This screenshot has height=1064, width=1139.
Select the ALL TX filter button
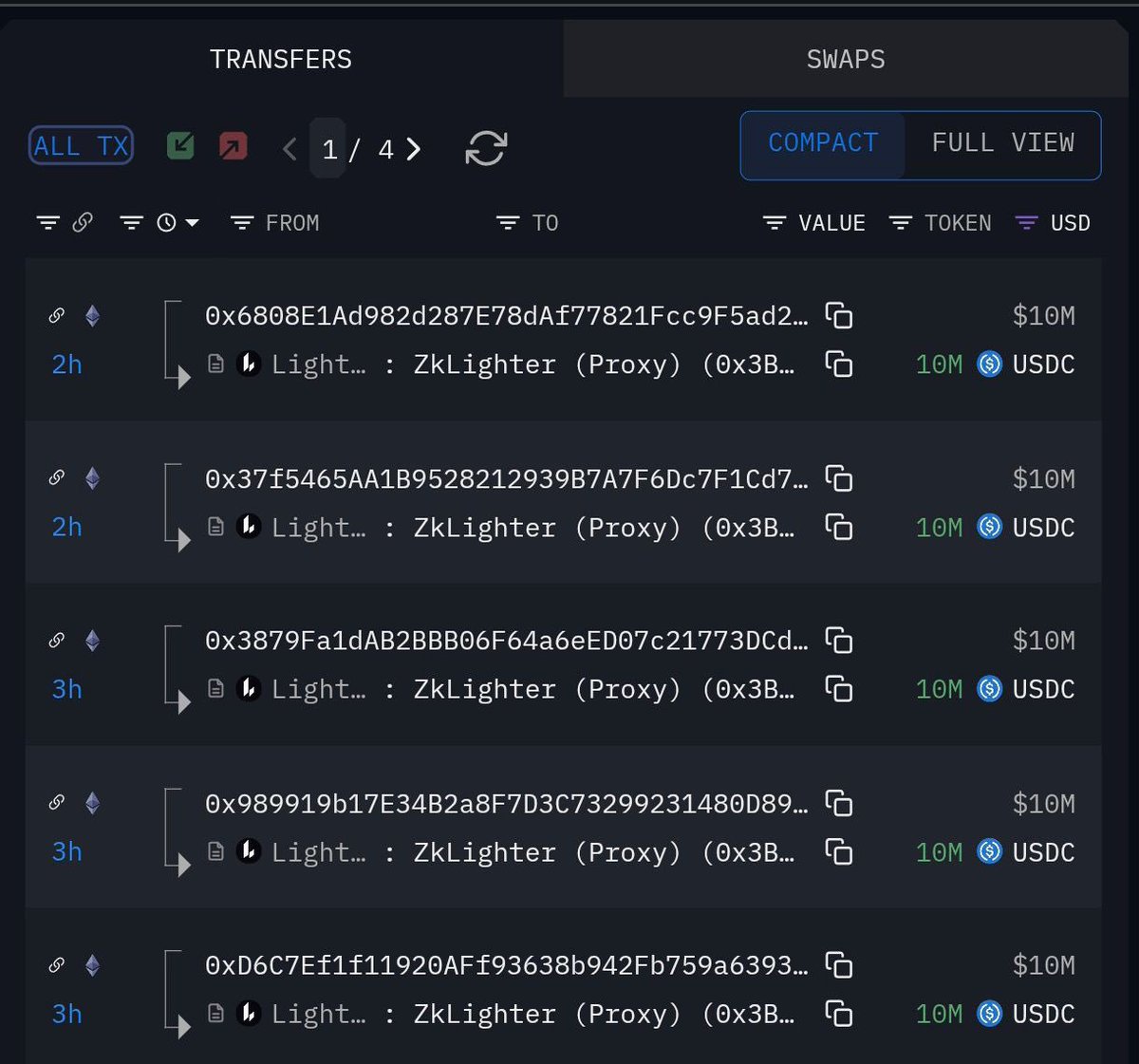pyautogui.click(x=81, y=146)
